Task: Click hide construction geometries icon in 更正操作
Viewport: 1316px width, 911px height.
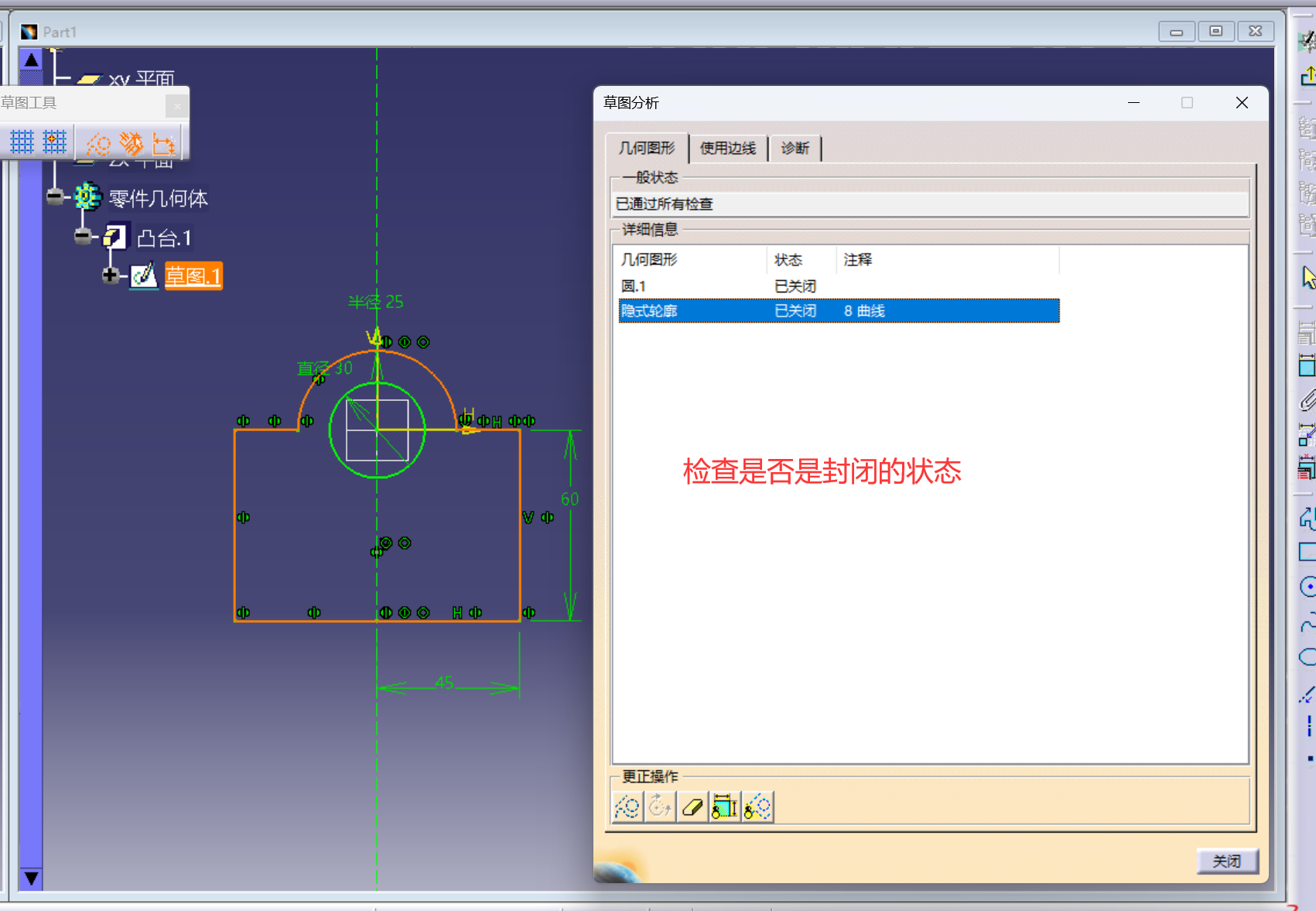Action: 757,807
